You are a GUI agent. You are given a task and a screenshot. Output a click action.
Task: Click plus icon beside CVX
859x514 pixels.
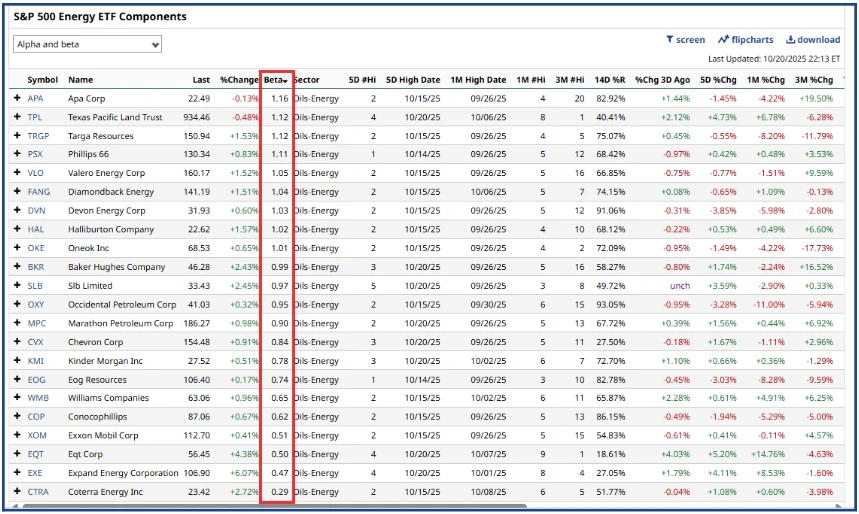click(x=16, y=342)
